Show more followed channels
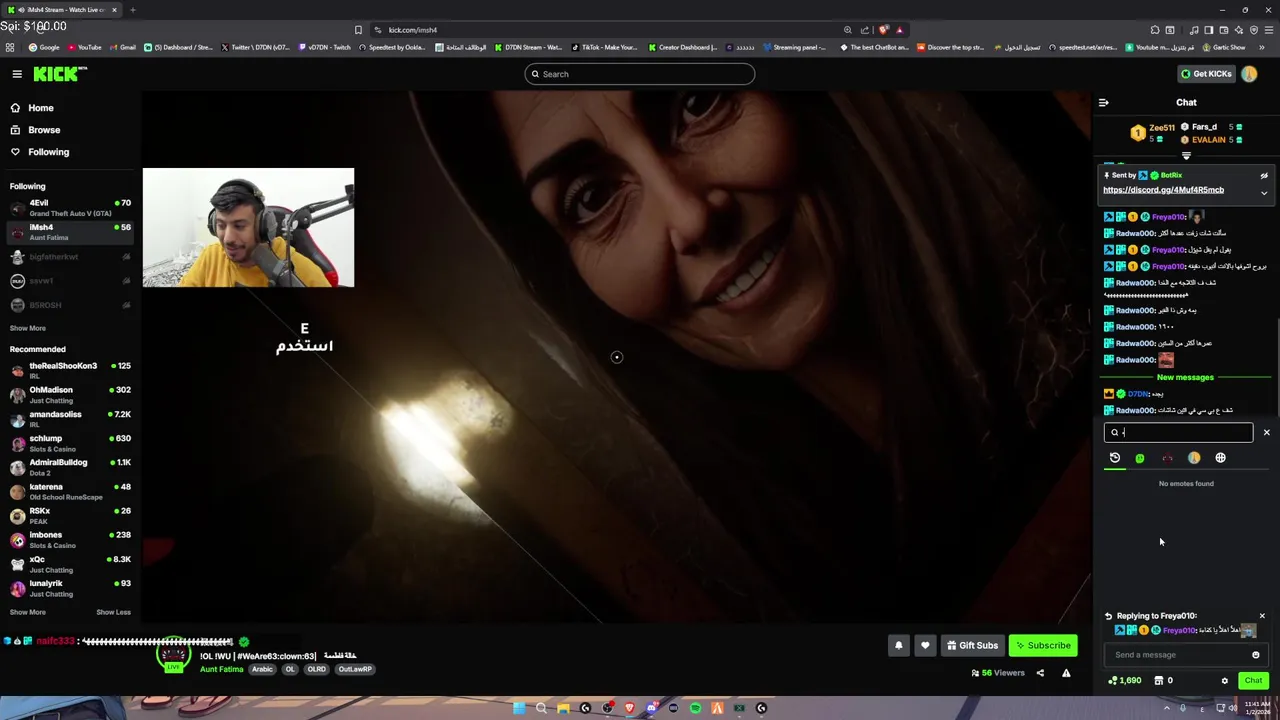 (28, 328)
